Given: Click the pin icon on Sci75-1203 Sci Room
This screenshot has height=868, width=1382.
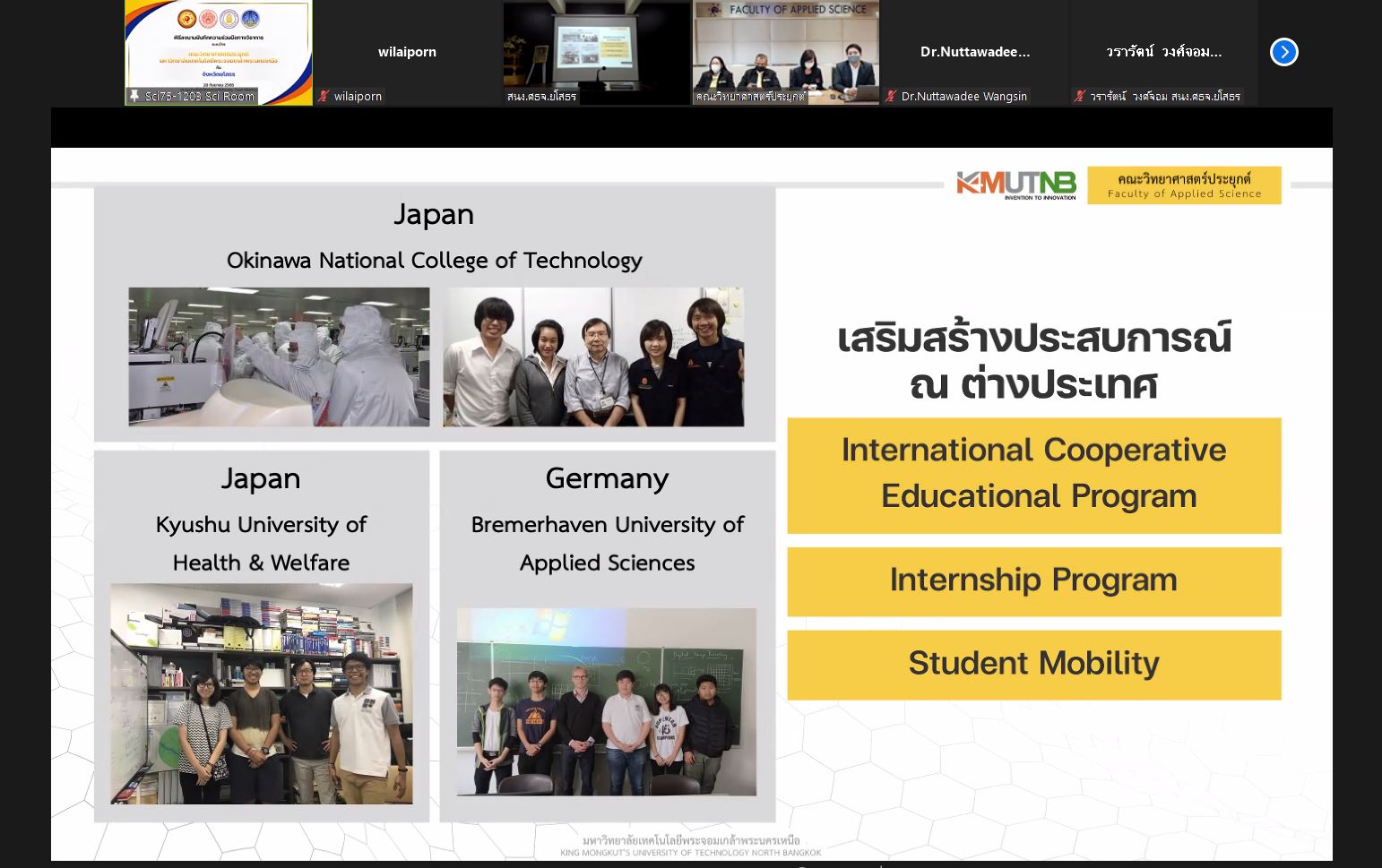Looking at the screenshot, I should pos(134,96).
